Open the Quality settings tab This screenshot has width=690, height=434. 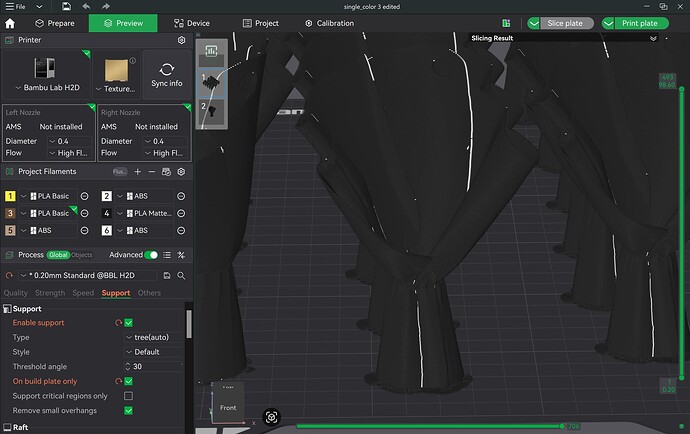click(15, 293)
